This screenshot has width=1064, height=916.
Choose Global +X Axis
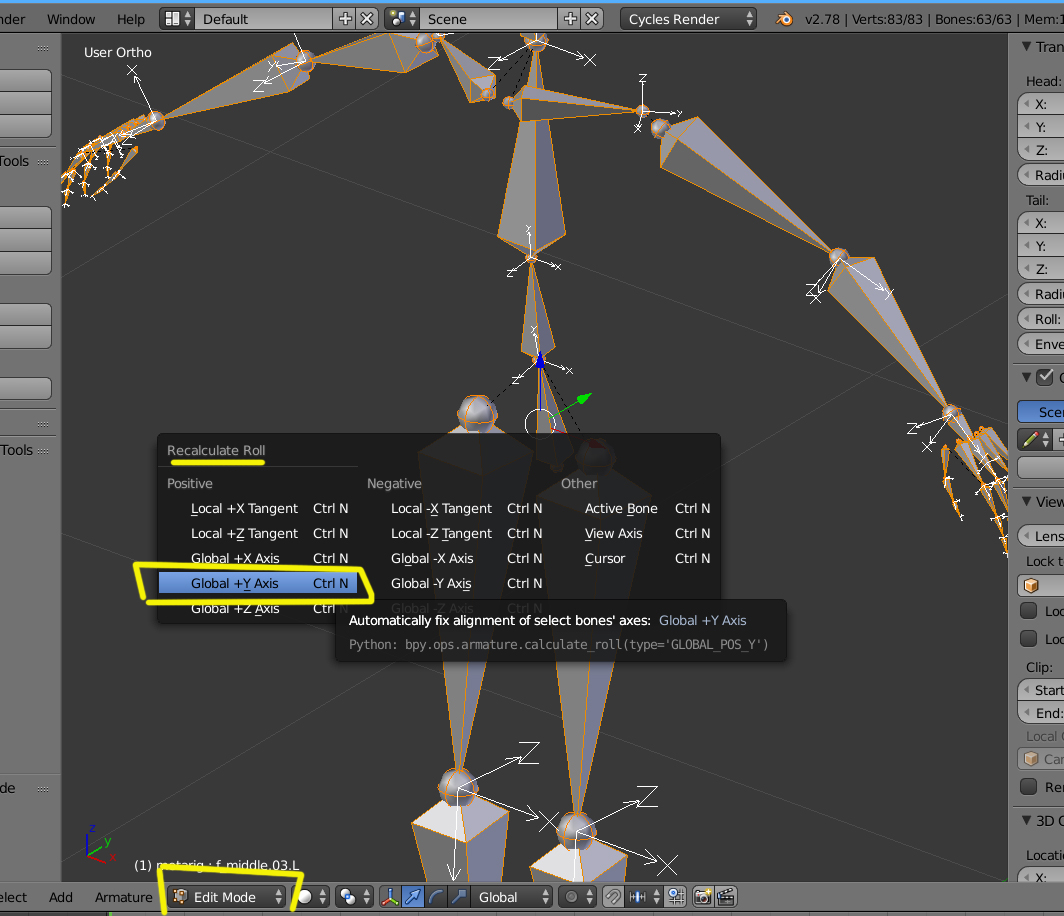(x=258, y=558)
